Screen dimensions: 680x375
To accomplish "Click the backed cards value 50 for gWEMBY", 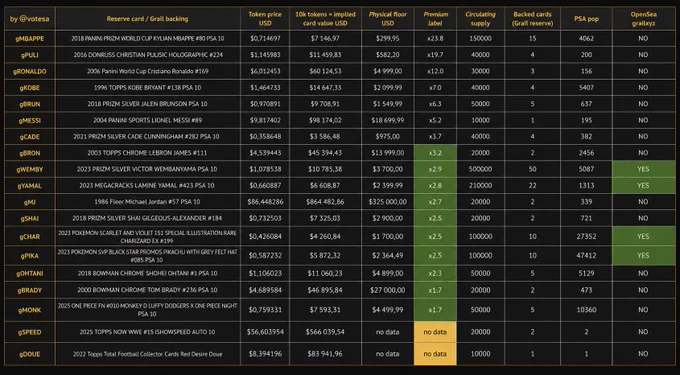I will click(533, 169).
